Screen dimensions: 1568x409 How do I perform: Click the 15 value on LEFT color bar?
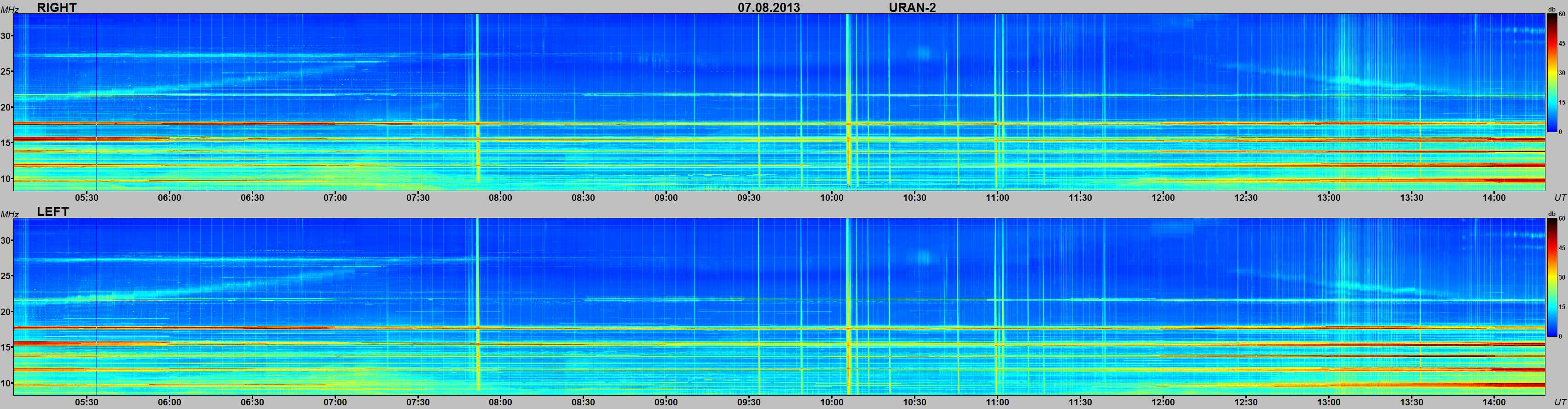(x=1561, y=307)
